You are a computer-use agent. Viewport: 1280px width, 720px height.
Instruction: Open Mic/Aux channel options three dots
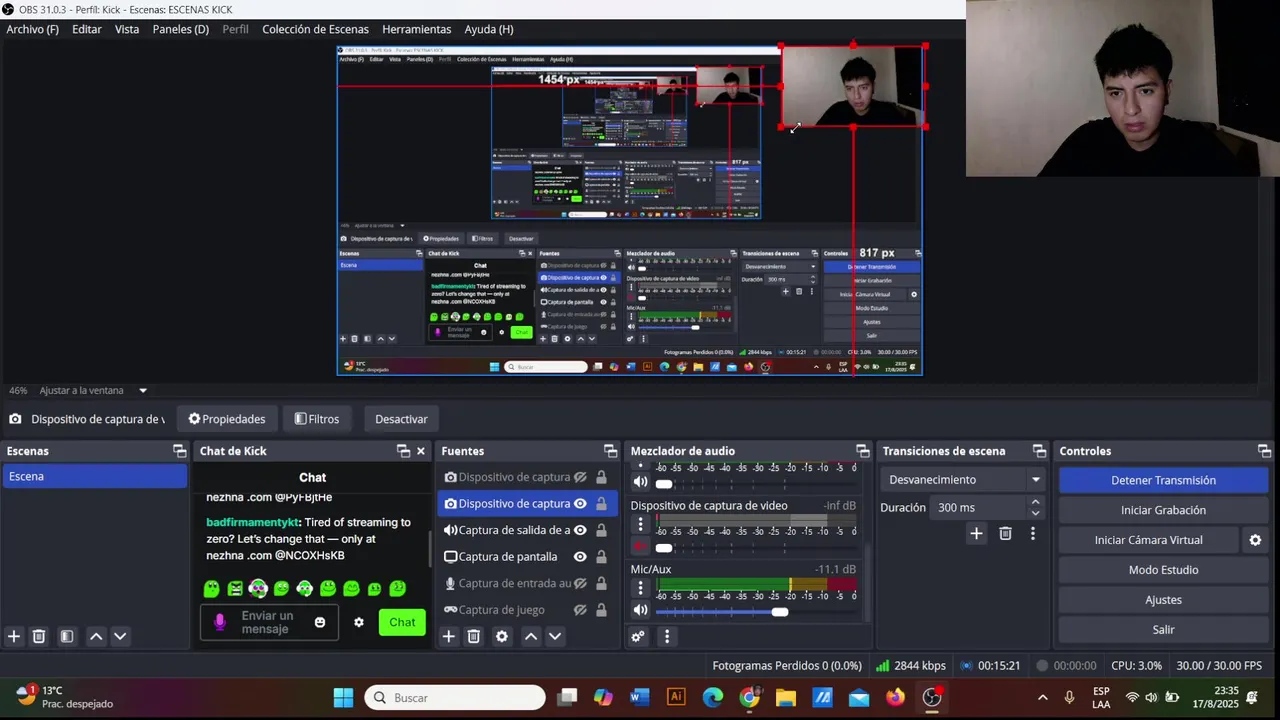[641, 588]
